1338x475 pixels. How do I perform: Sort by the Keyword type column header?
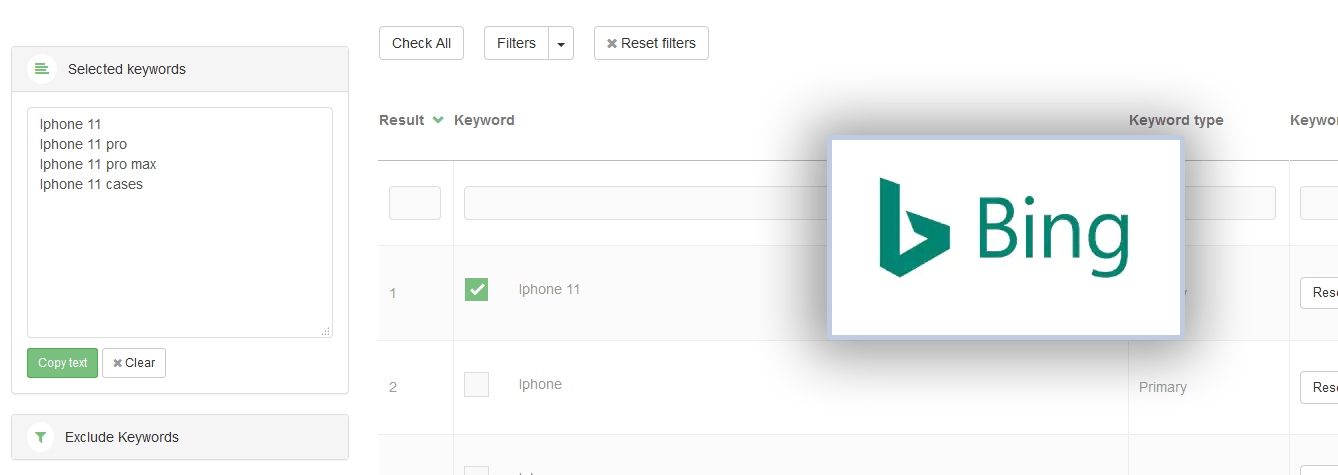(x=1176, y=120)
